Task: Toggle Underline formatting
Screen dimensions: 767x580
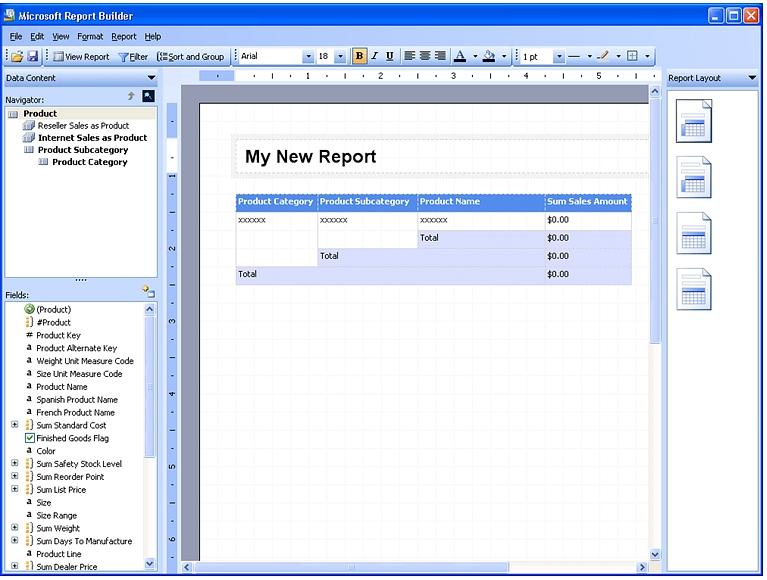Action: pyautogui.click(x=389, y=57)
